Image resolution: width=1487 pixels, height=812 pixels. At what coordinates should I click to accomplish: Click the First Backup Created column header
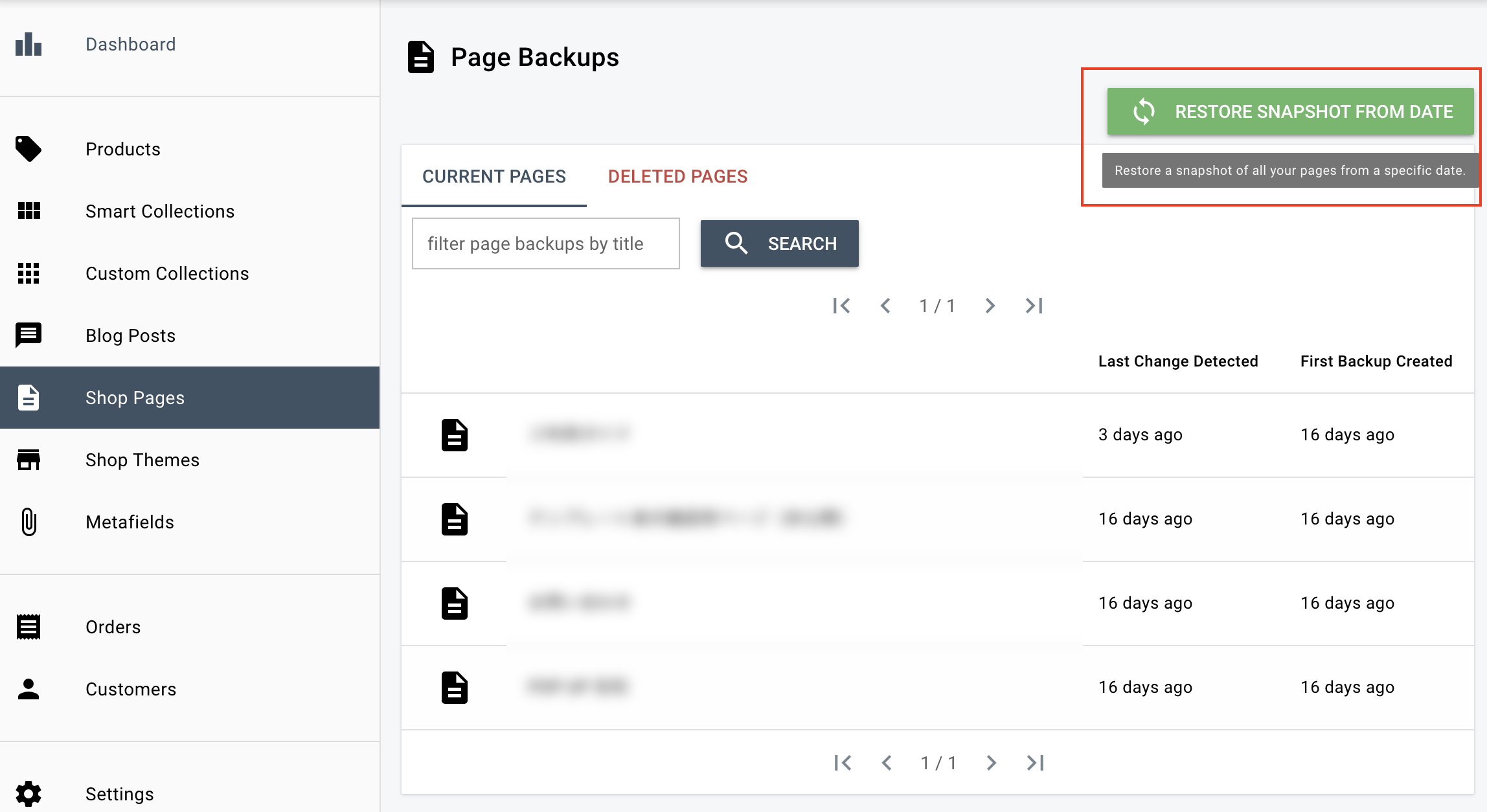pos(1376,361)
